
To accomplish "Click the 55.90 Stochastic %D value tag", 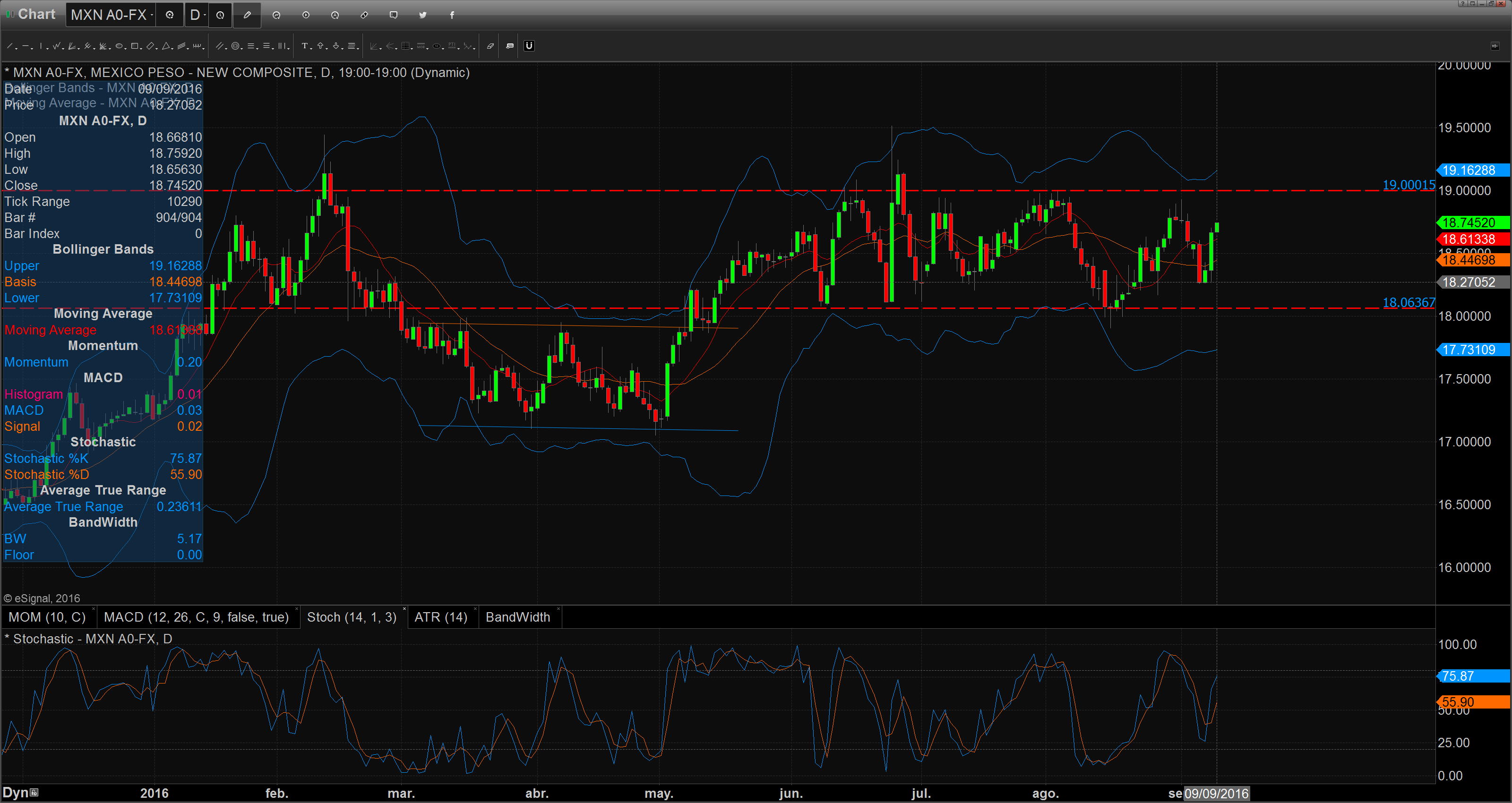I will (x=1473, y=701).
